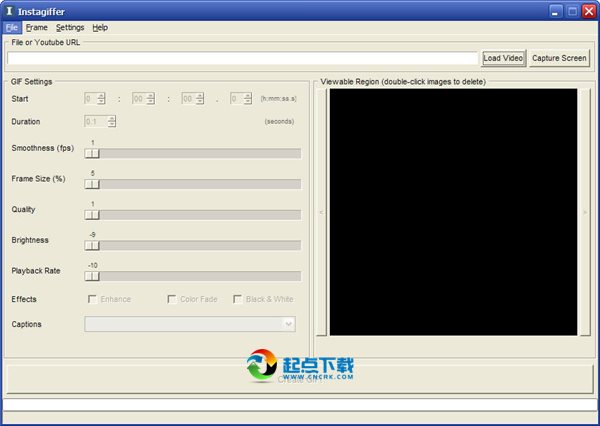Viewport: 600px width, 426px height.
Task: Click the Instagiffer title bar icon
Action: click(x=10, y=11)
